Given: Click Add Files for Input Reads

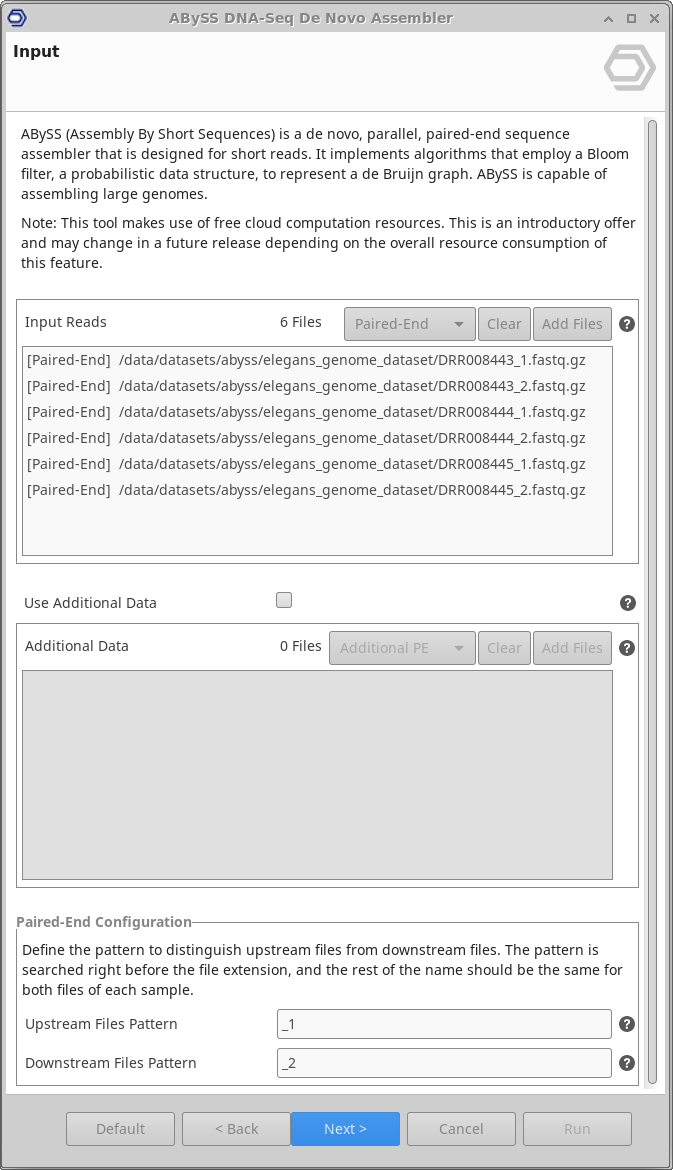Looking at the screenshot, I should click(572, 324).
